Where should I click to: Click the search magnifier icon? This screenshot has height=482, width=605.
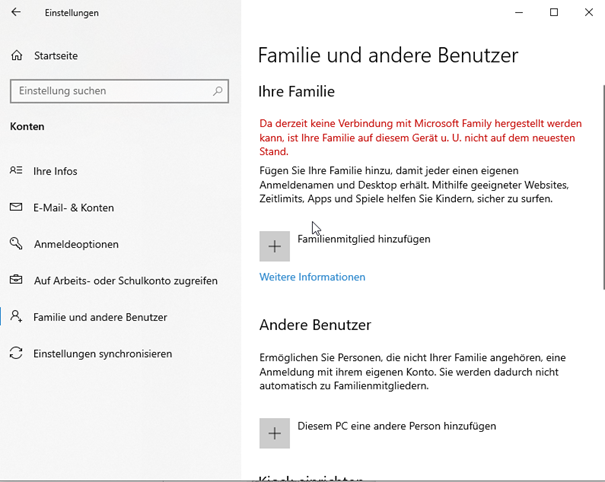(x=217, y=91)
